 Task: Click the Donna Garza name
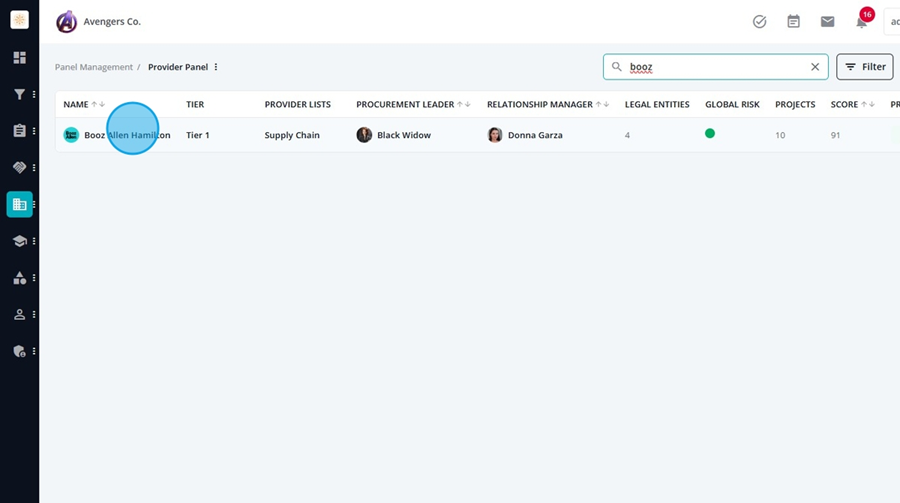[535, 135]
